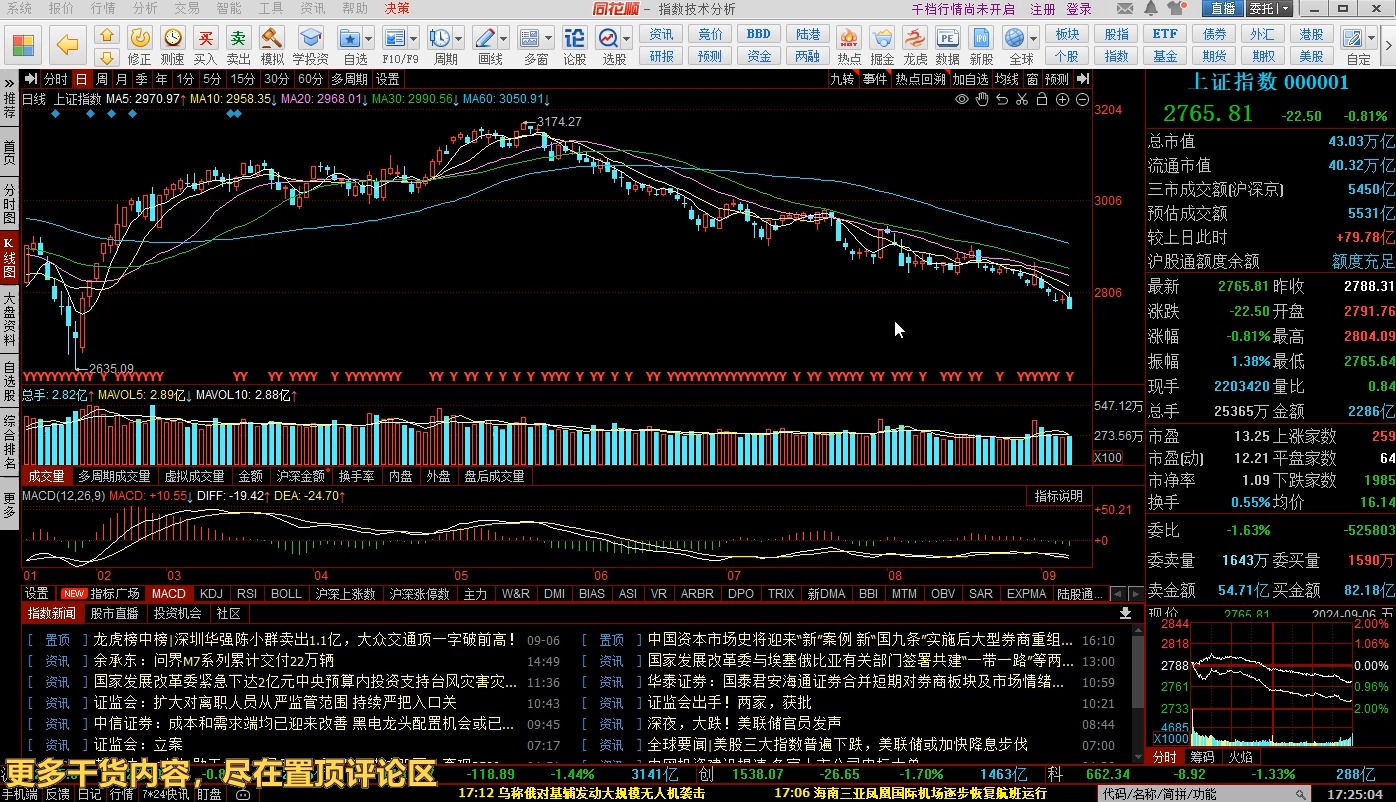This screenshot has height=802, width=1396.
Task: Open the 模拟 simulated trading gavel icon
Action: tap(272, 38)
